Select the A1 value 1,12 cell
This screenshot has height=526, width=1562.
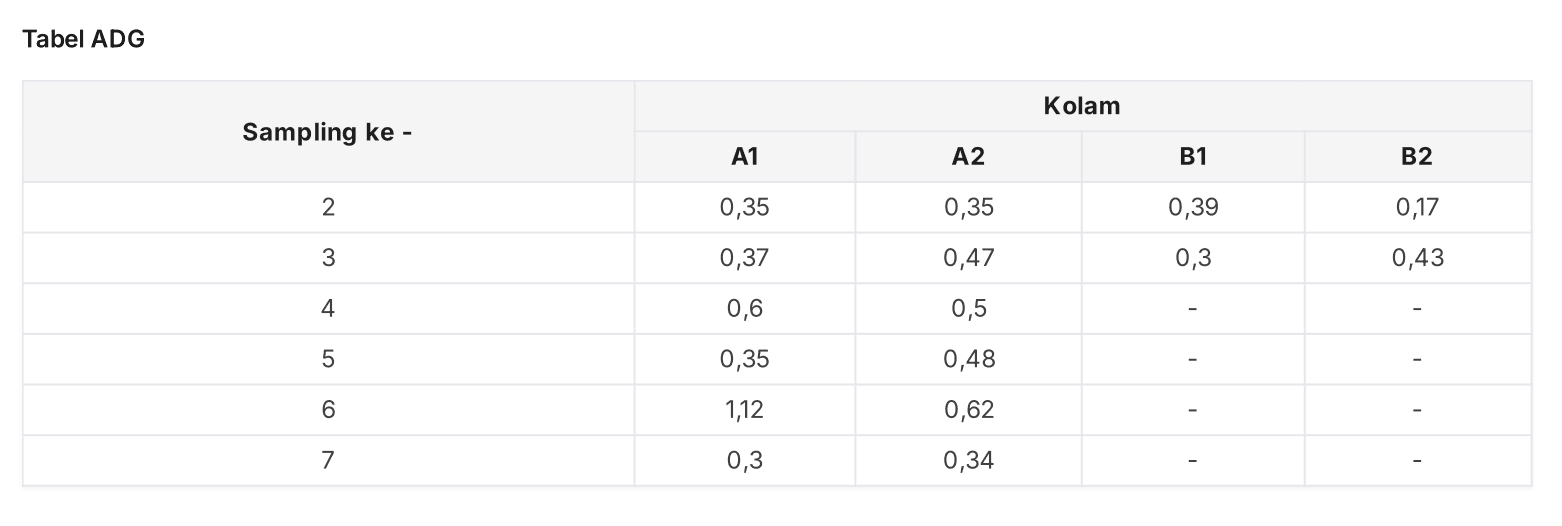point(745,410)
